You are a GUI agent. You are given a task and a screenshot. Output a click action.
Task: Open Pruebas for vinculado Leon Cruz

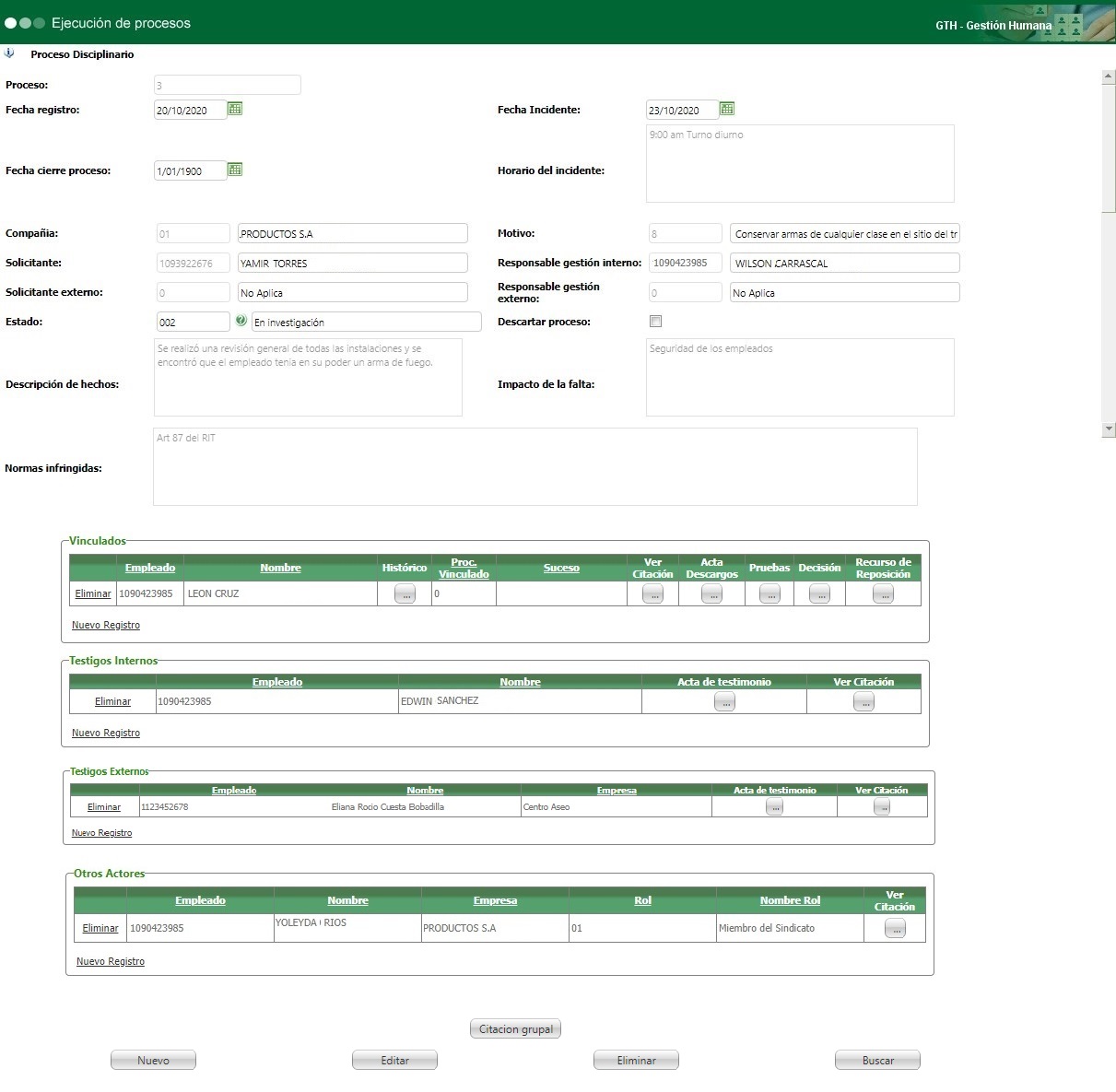[769, 594]
